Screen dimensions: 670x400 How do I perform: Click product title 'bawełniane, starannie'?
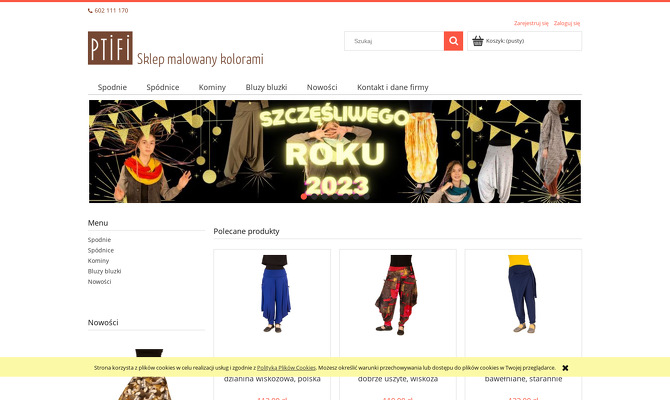523,379
